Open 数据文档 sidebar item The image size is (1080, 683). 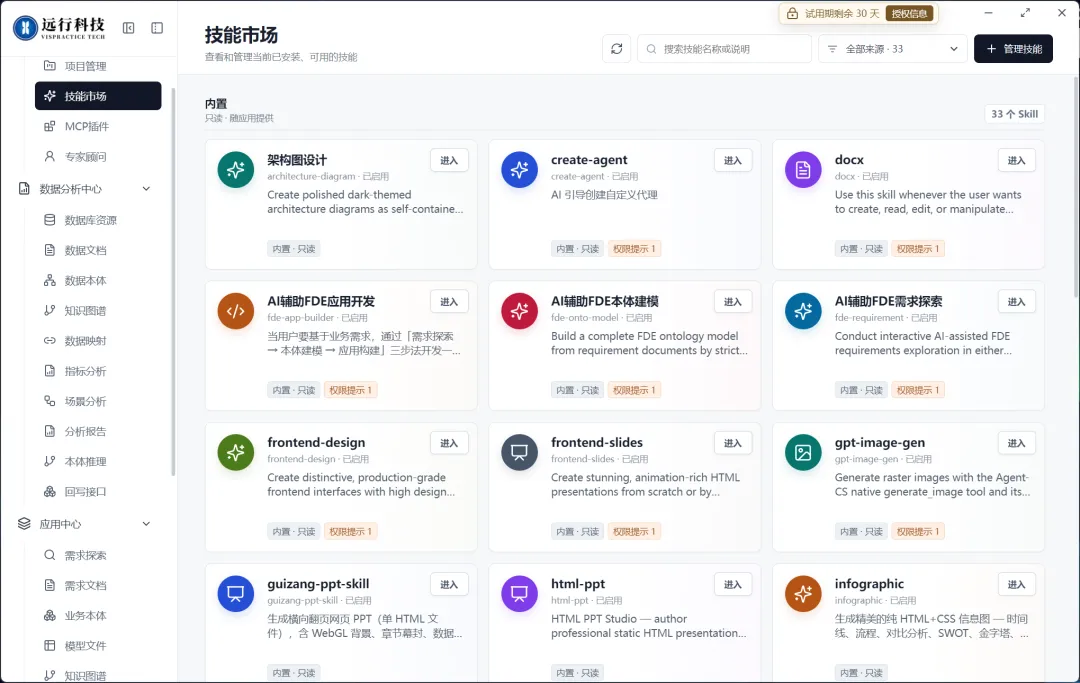coord(98,250)
